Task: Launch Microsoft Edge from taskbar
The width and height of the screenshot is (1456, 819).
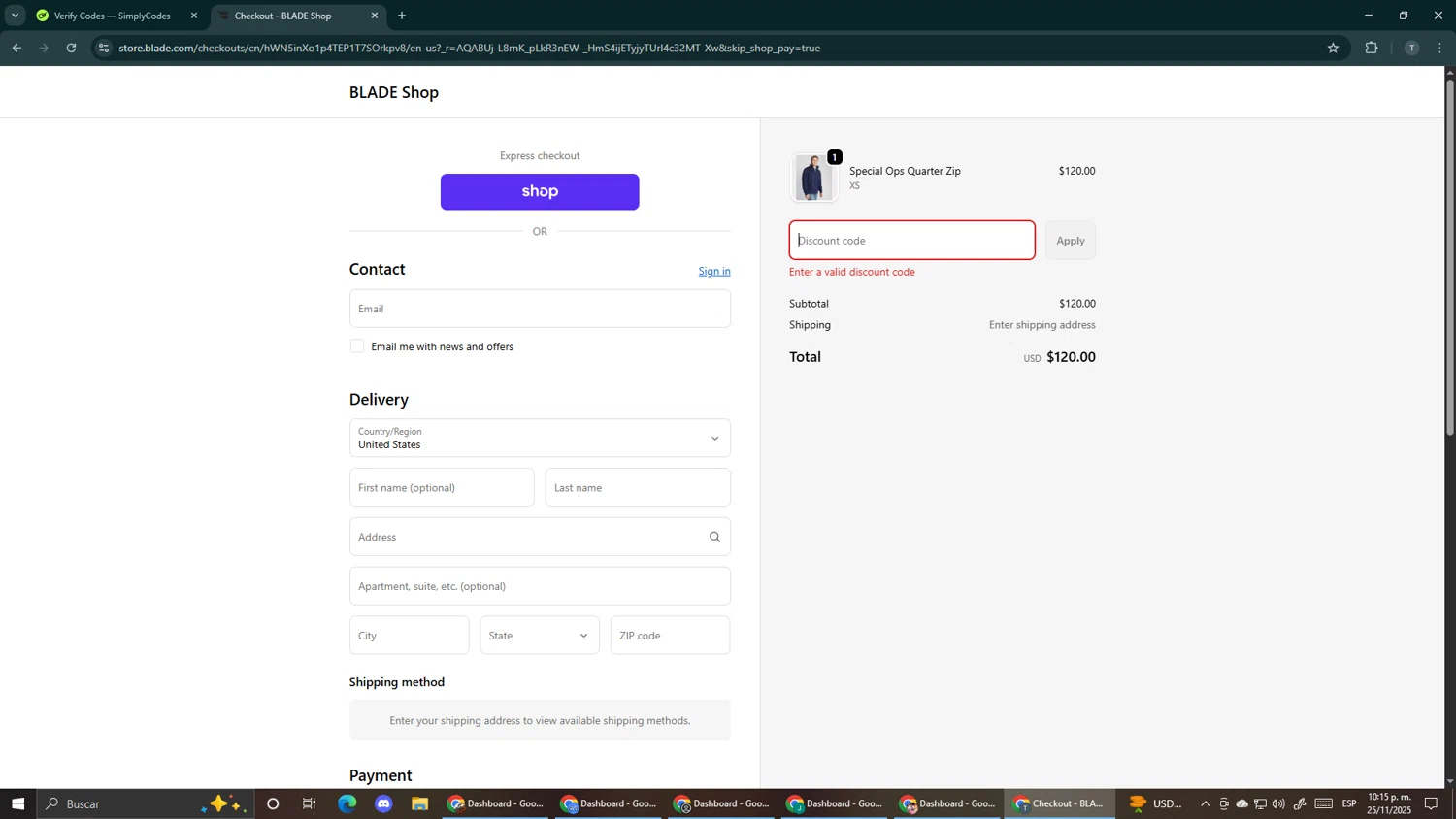Action: click(x=347, y=803)
